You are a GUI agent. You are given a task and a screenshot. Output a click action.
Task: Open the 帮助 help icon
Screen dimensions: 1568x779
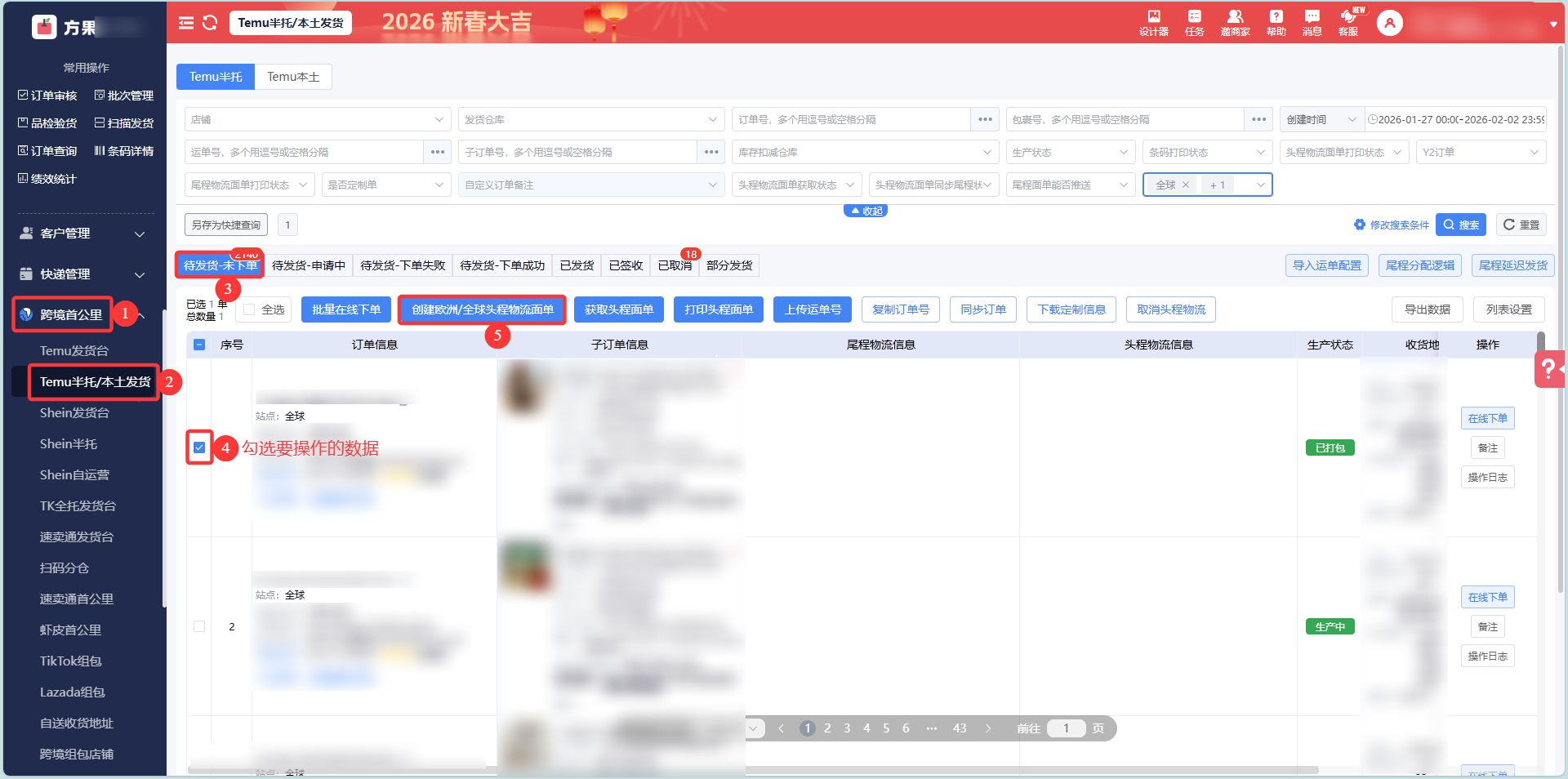pos(1276,23)
